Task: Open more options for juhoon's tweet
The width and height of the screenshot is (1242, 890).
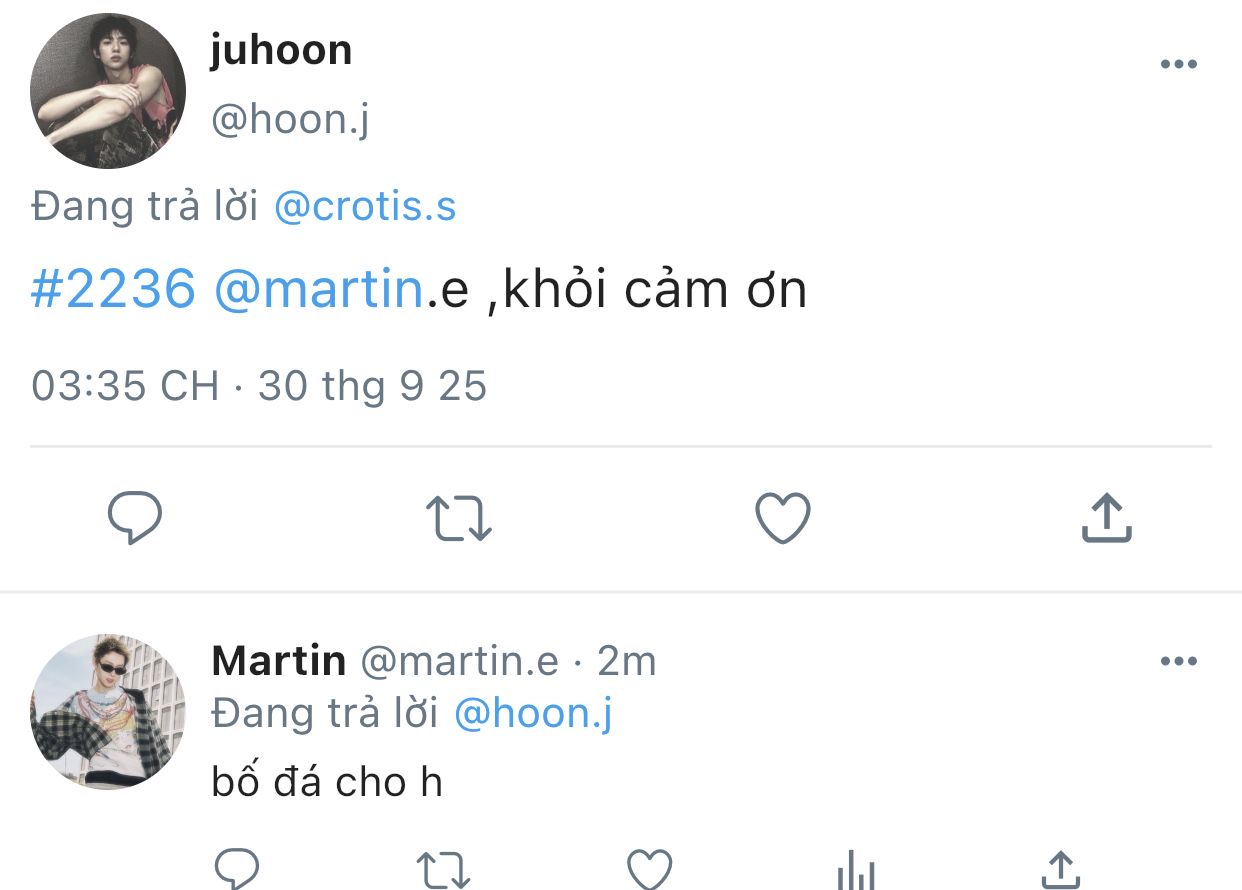Action: [x=1178, y=65]
